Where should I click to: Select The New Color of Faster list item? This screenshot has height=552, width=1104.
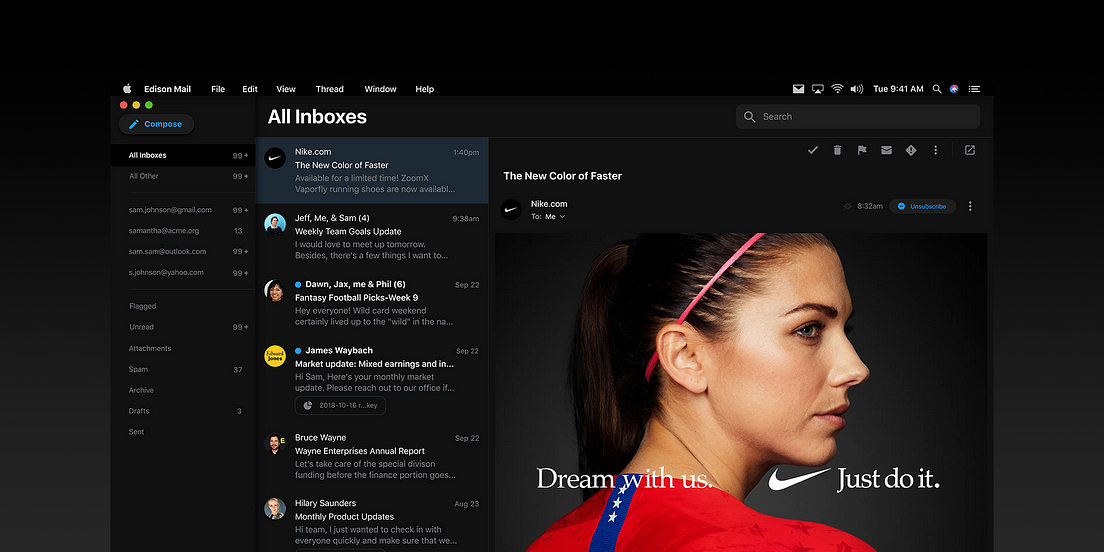372,170
